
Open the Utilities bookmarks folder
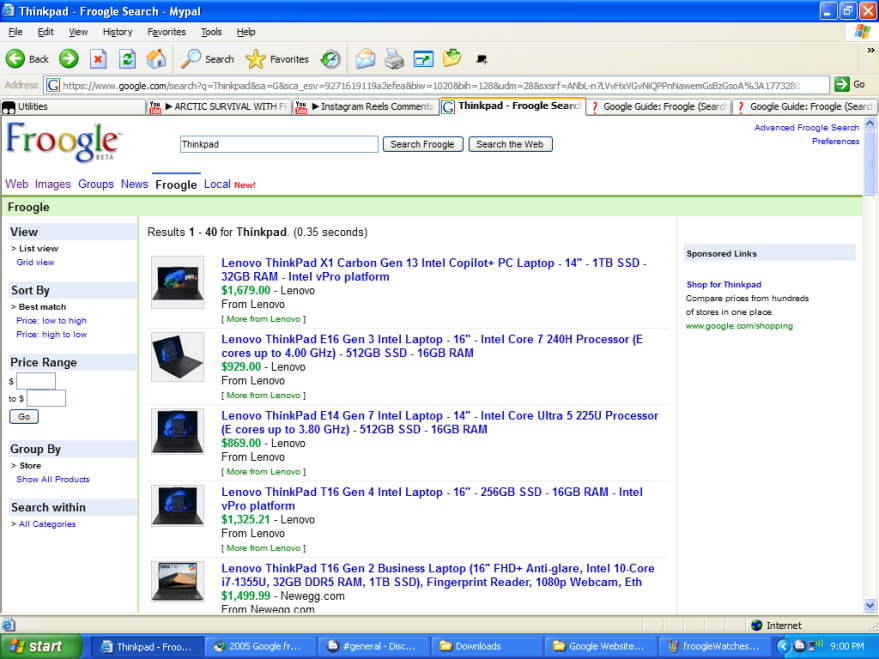[73, 106]
